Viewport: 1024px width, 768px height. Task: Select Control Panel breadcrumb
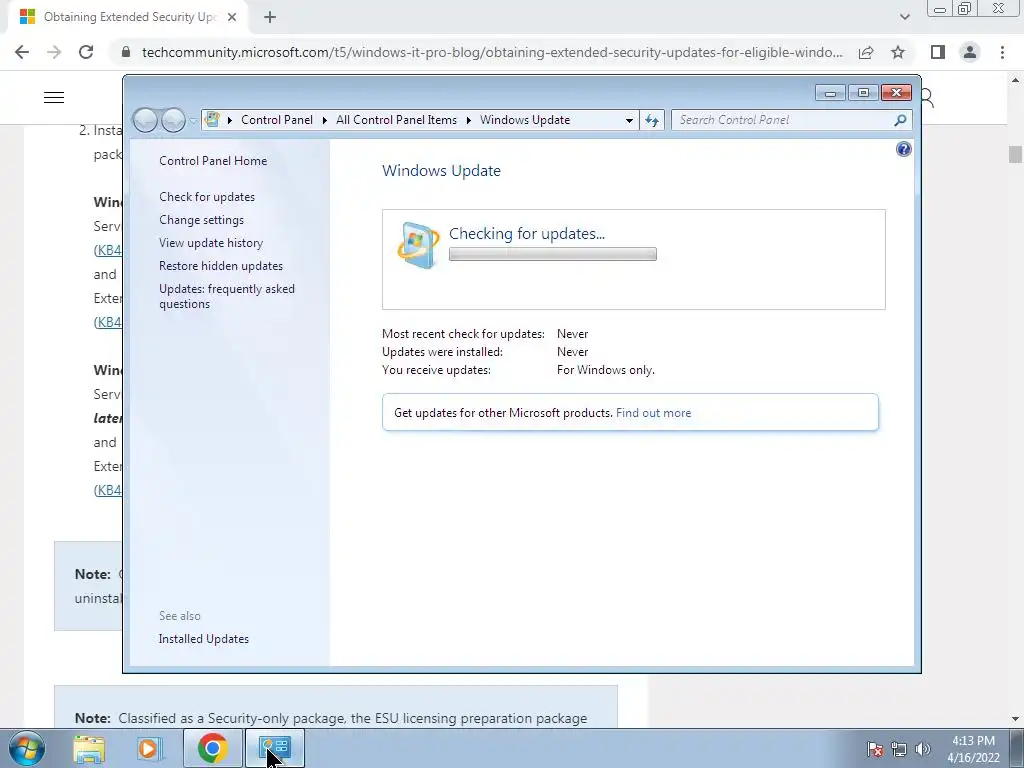tap(277, 120)
